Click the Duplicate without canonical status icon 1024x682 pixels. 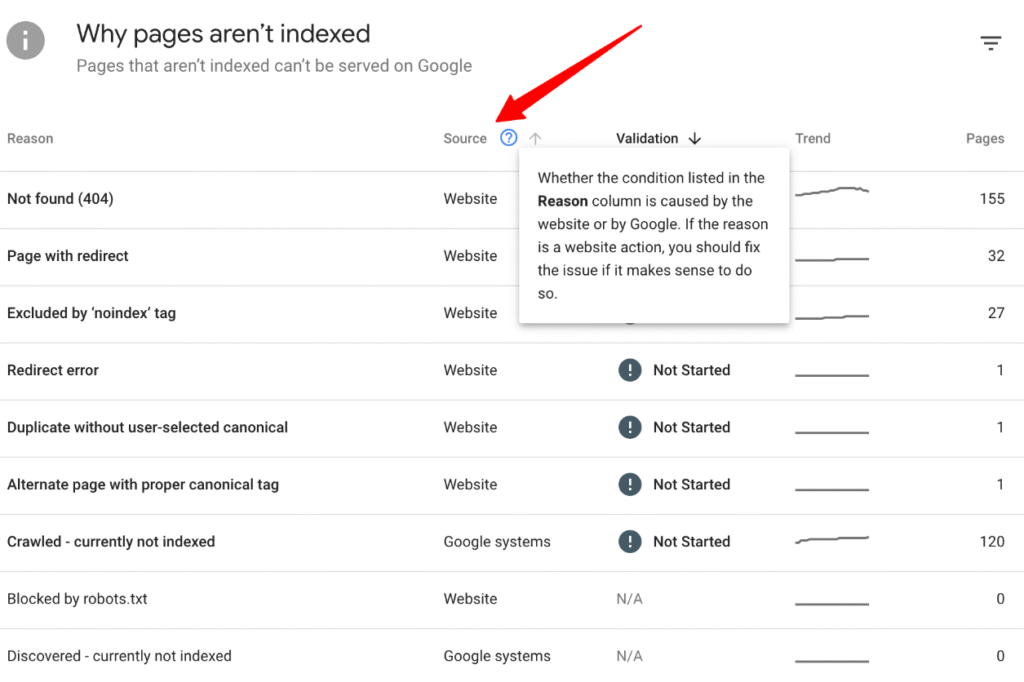click(x=629, y=427)
